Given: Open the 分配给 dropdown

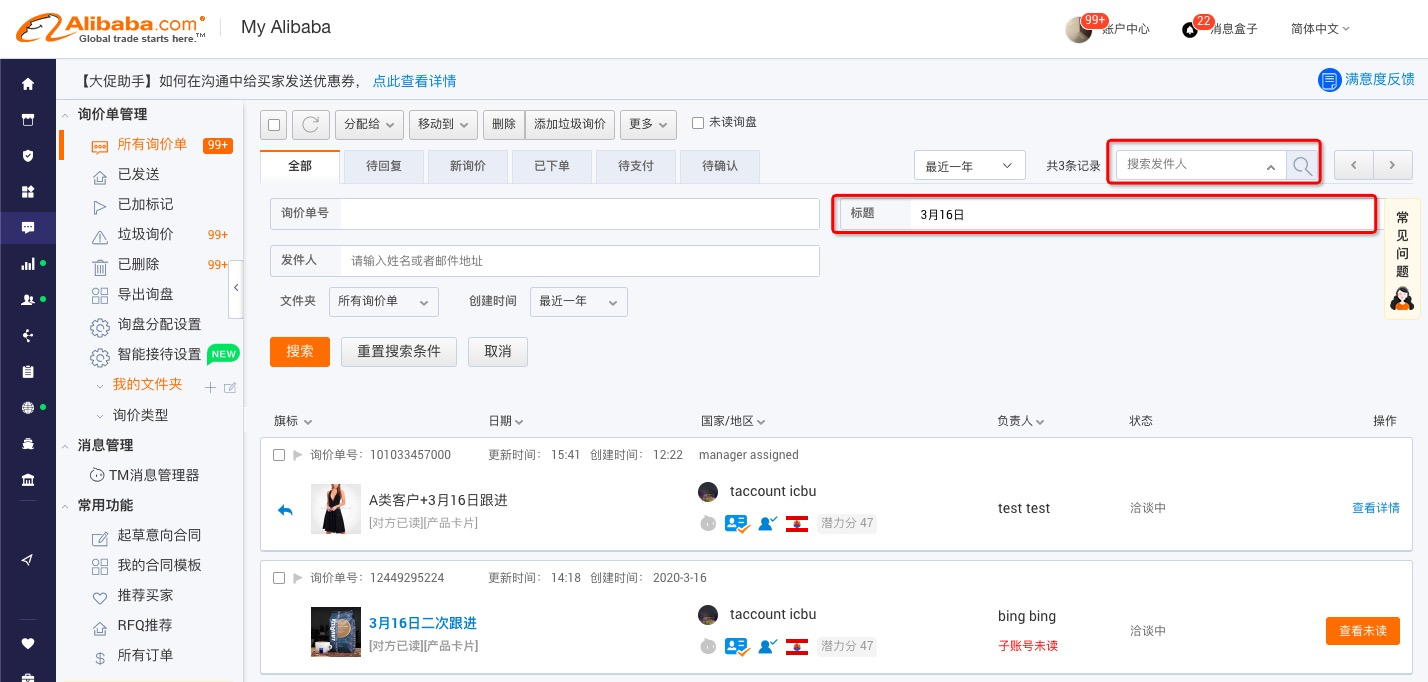Looking at the screenshot, I should tap(369, 125).
